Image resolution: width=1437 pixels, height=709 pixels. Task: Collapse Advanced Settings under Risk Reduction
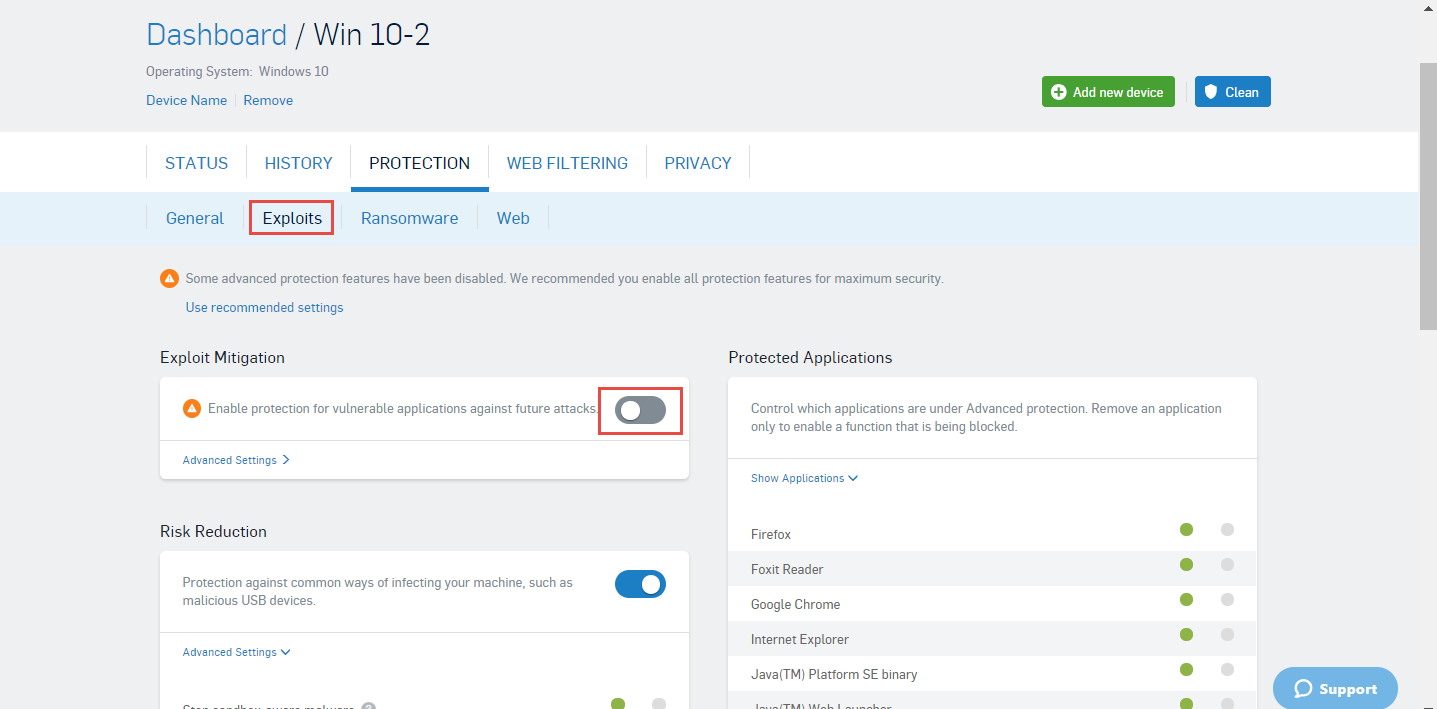click(x=236, y=652)
